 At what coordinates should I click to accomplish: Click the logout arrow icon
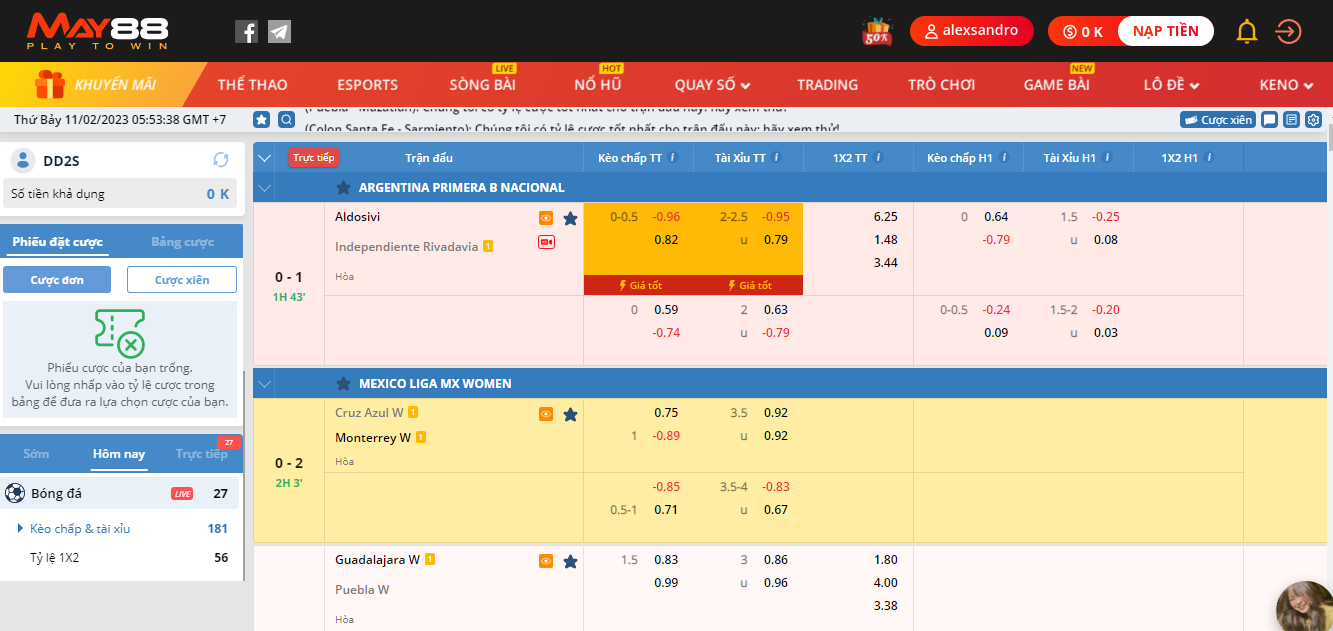[x=1288, y=32]
